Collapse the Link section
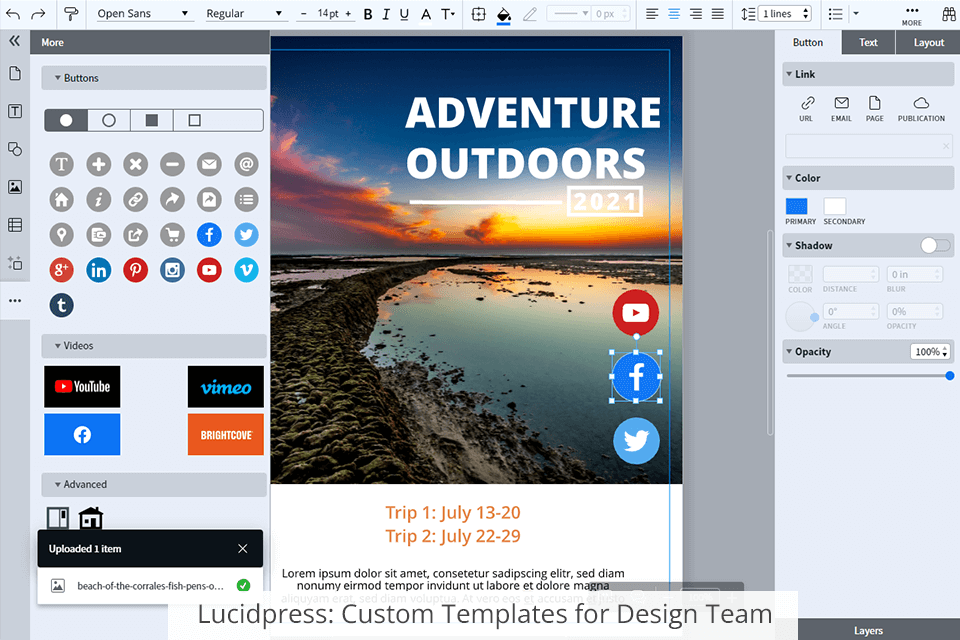This screenshot has width=960, height=640. pos(868,74)
